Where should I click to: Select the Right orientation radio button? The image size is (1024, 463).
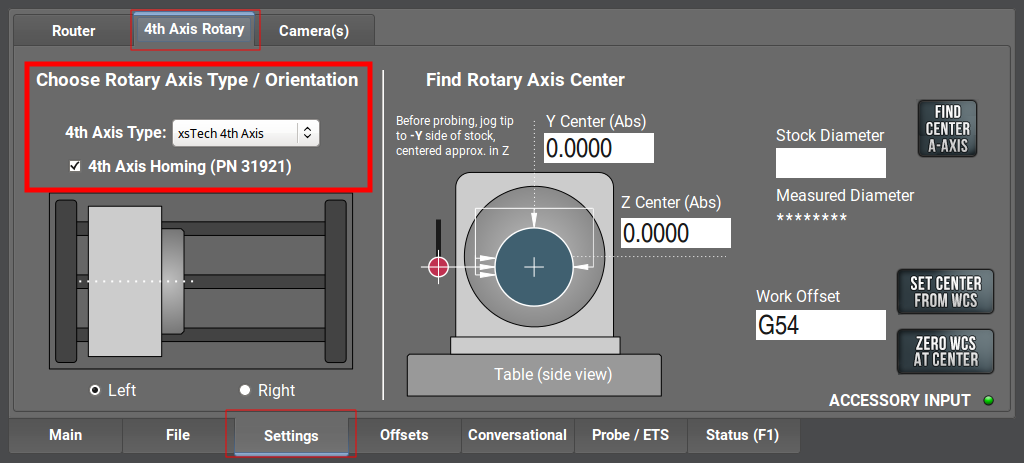click(245, 390)
